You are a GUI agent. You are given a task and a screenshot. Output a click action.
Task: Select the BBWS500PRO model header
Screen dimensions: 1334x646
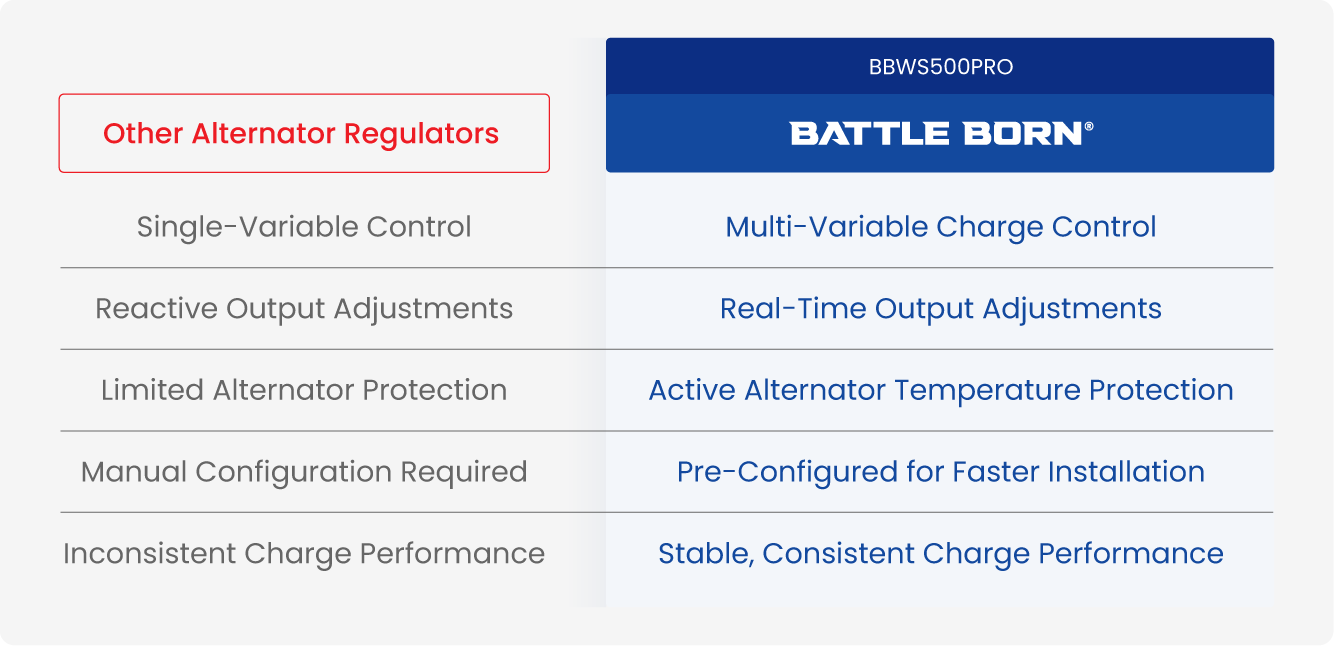[940, 67]
